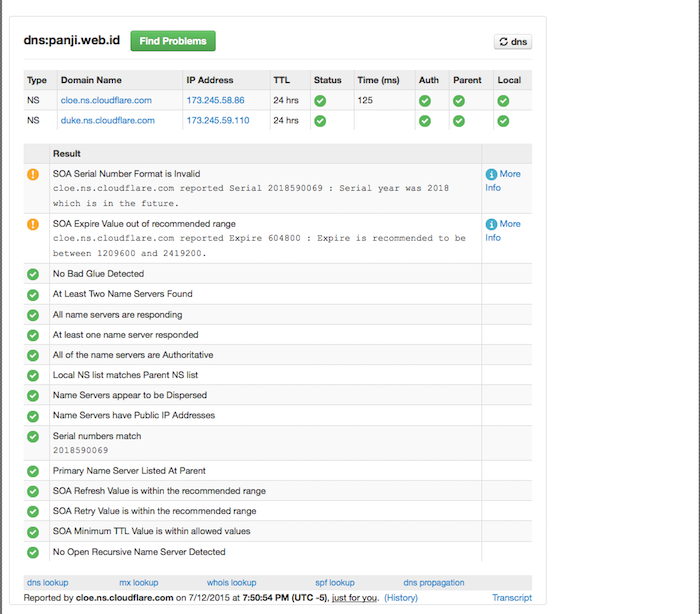Screen dimensions: 700x614
Task: Go to the mx lookup tool
Action: point(139,583)
